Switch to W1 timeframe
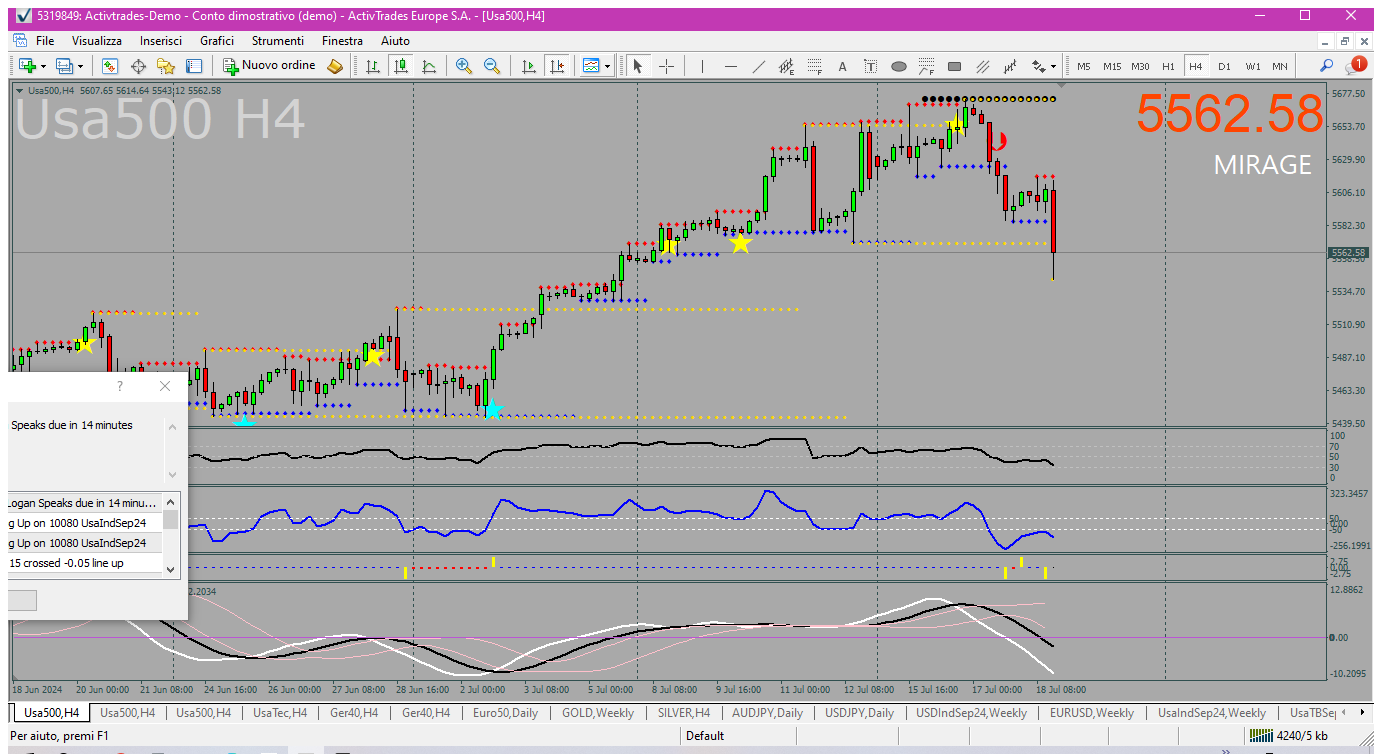 (1252, 66)
